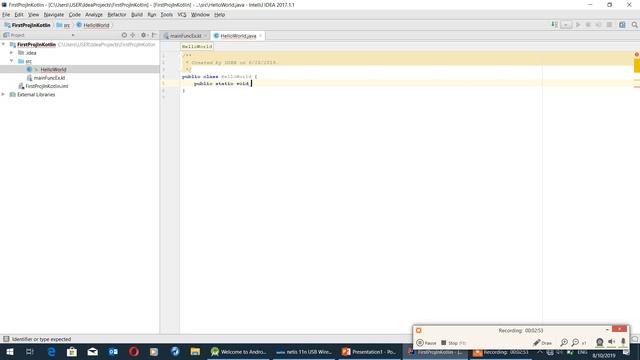
Task: Click the Stop square icon in IDE toolbar
Action: click(x=609, y=25)
